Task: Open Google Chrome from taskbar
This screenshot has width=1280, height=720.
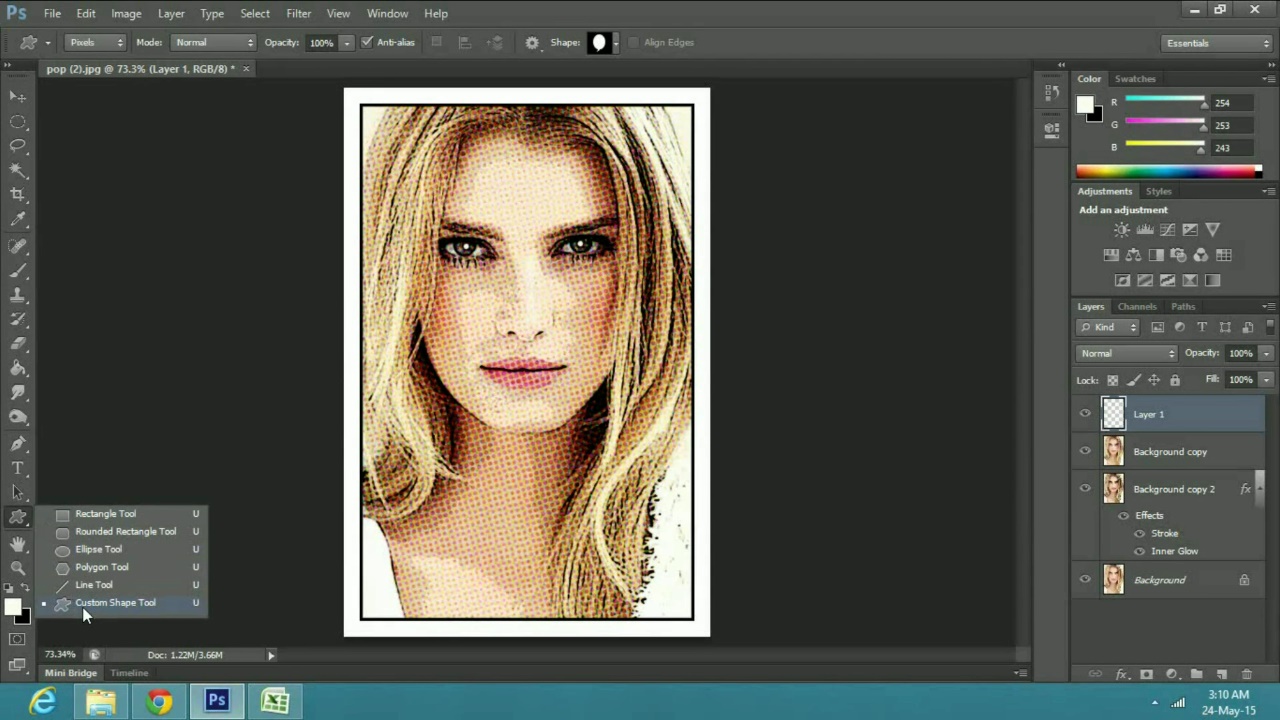Action: pyautogui.click(x=159, y=701)
